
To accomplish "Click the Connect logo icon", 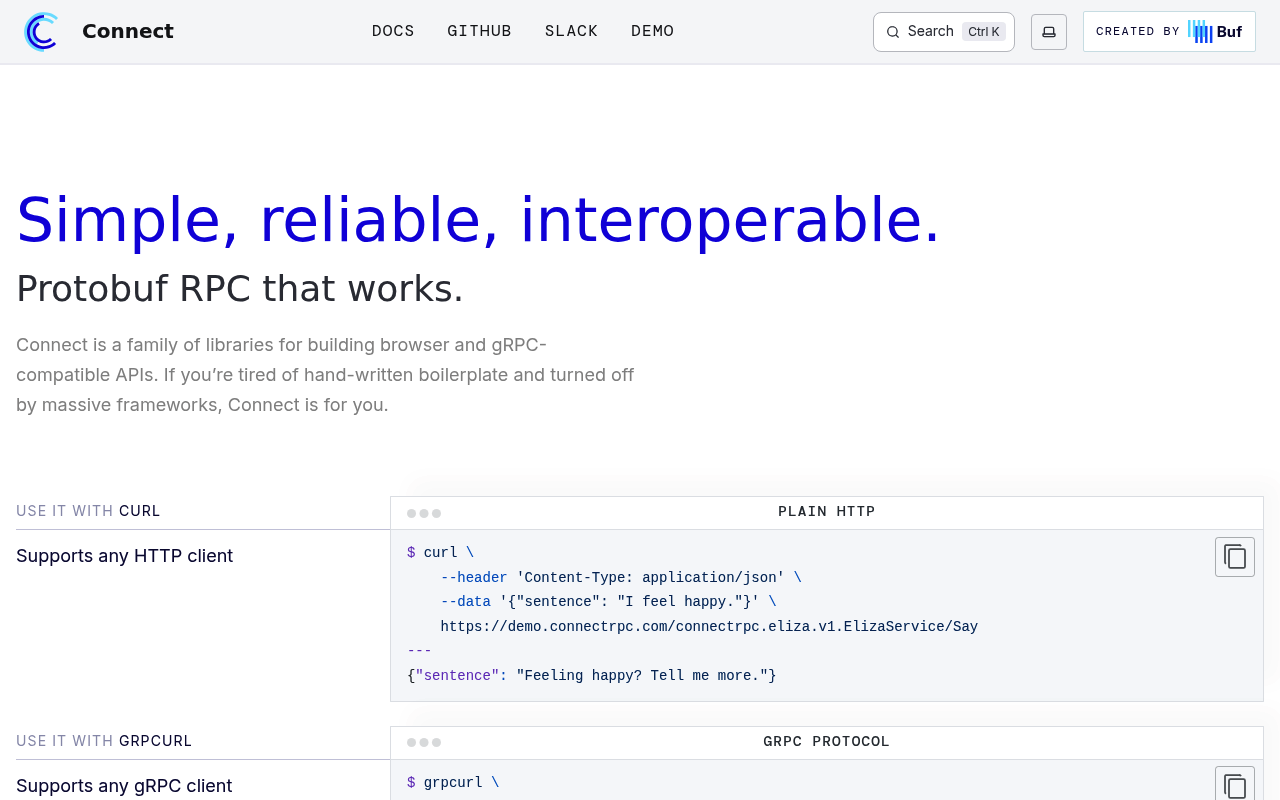I will [x=41, y=32].
